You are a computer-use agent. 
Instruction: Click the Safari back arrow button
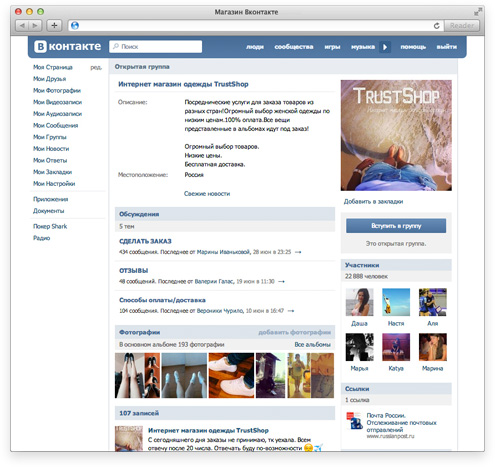(22, 26)
